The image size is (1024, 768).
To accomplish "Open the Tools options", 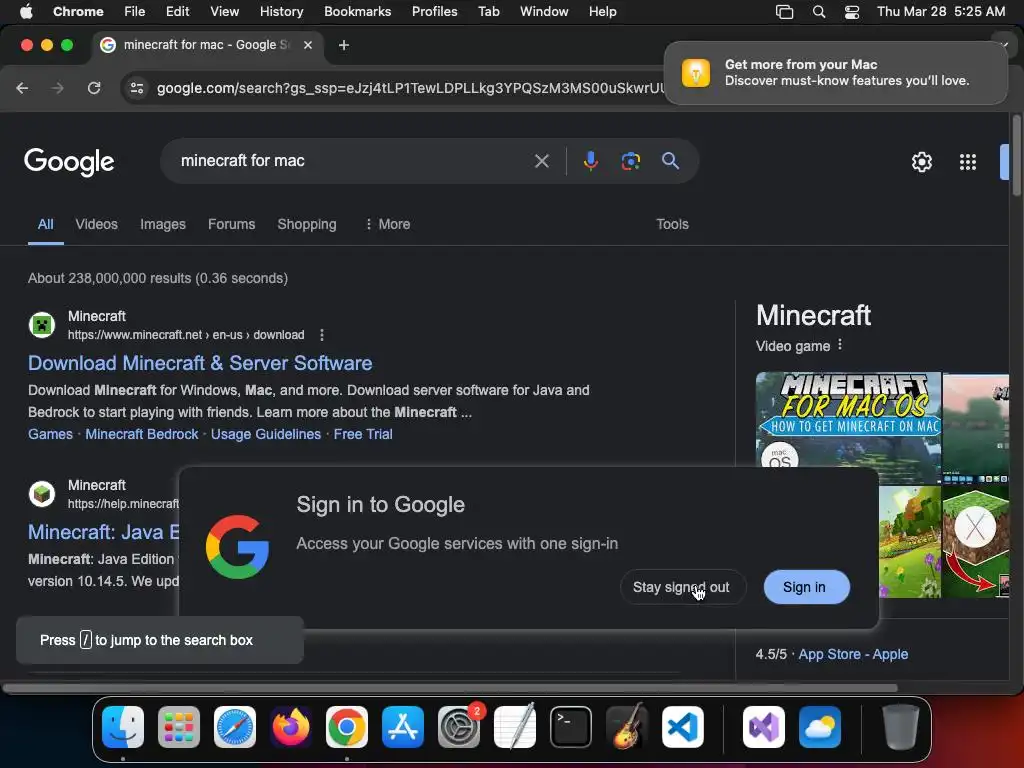I will coord(672,224).
